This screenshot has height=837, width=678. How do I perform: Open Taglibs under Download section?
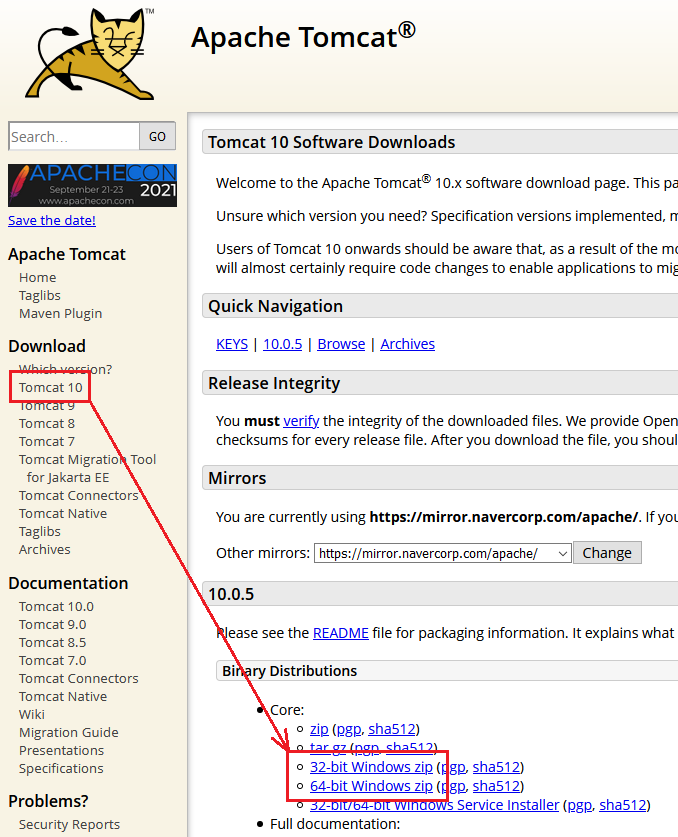click(x=40, y=532)
